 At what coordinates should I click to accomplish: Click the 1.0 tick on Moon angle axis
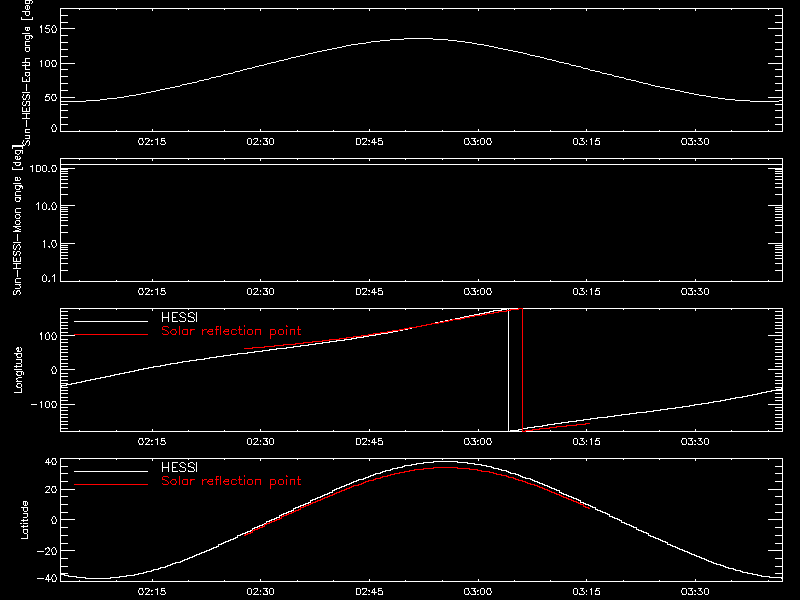point(49,244)
